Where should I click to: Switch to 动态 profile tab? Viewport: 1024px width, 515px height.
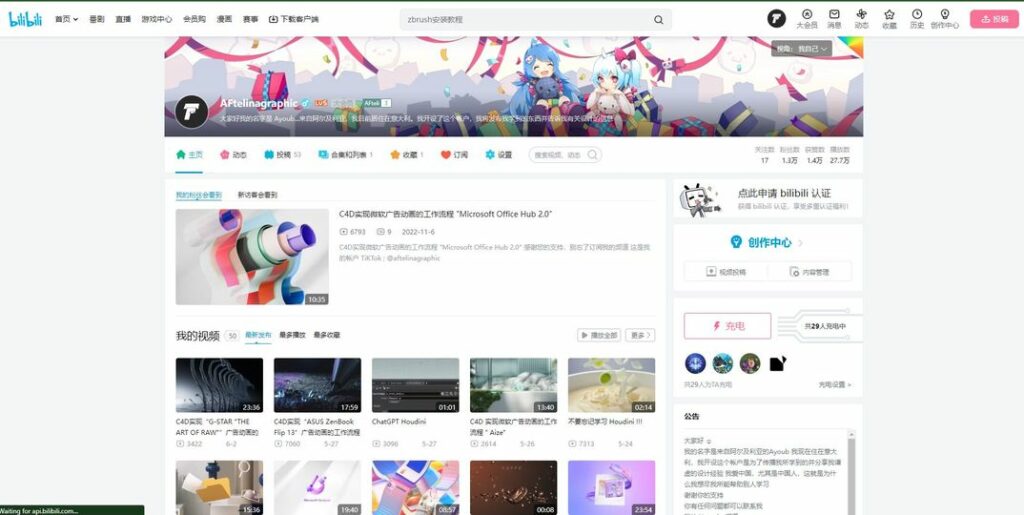233,155
